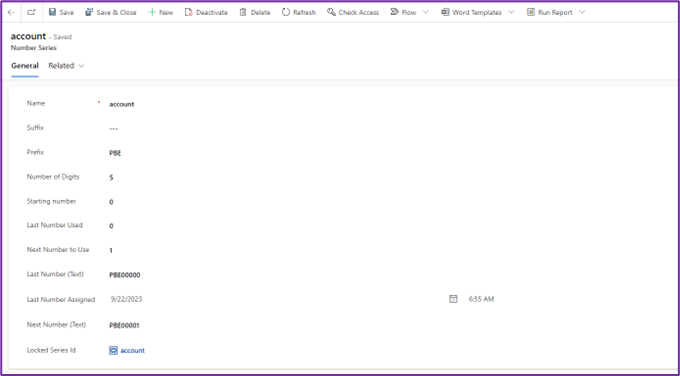Expand the Word Templates chevron
680x376 pixels.
[x=511, y=12]
